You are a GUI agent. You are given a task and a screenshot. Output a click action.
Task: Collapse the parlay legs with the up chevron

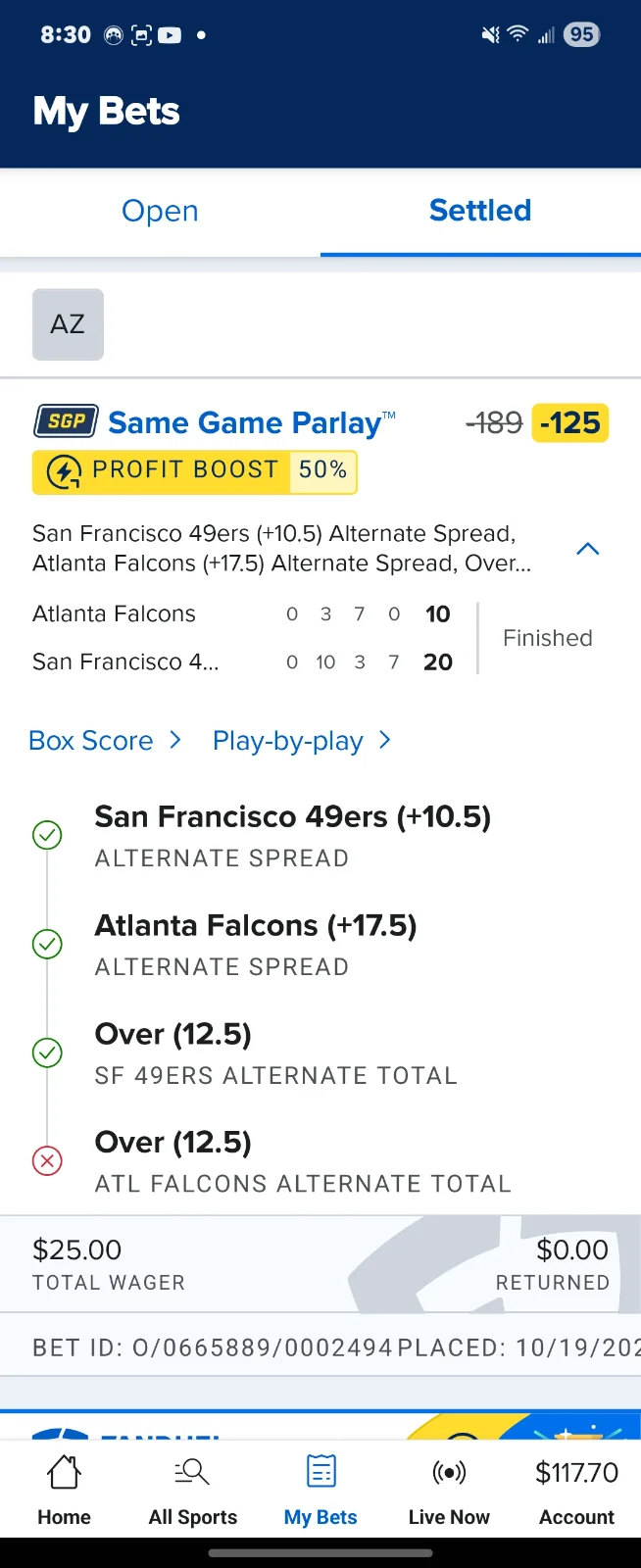pos(587,549)
